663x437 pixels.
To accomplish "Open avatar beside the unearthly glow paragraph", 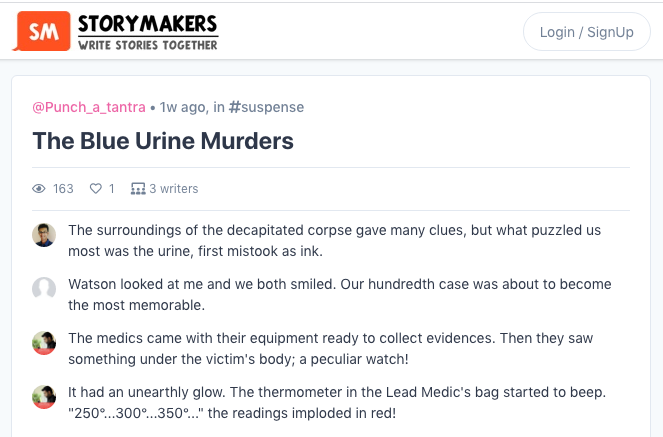I will [x=44, y=397].
